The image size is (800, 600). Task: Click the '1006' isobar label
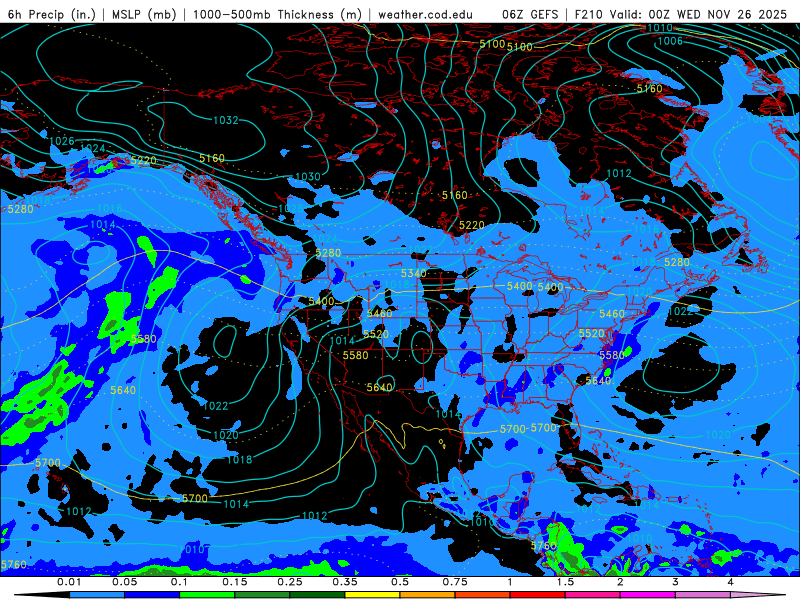tap(670, 41)
